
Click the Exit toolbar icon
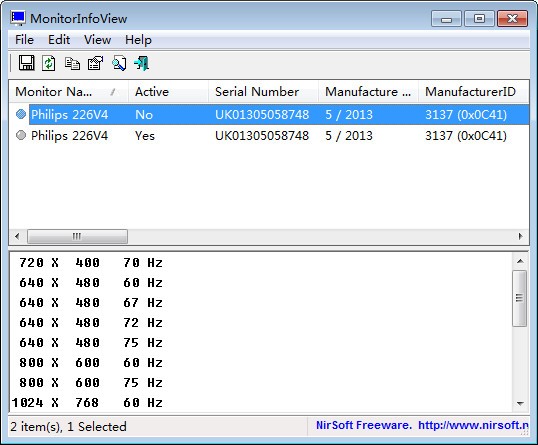[x=142, y=63]
